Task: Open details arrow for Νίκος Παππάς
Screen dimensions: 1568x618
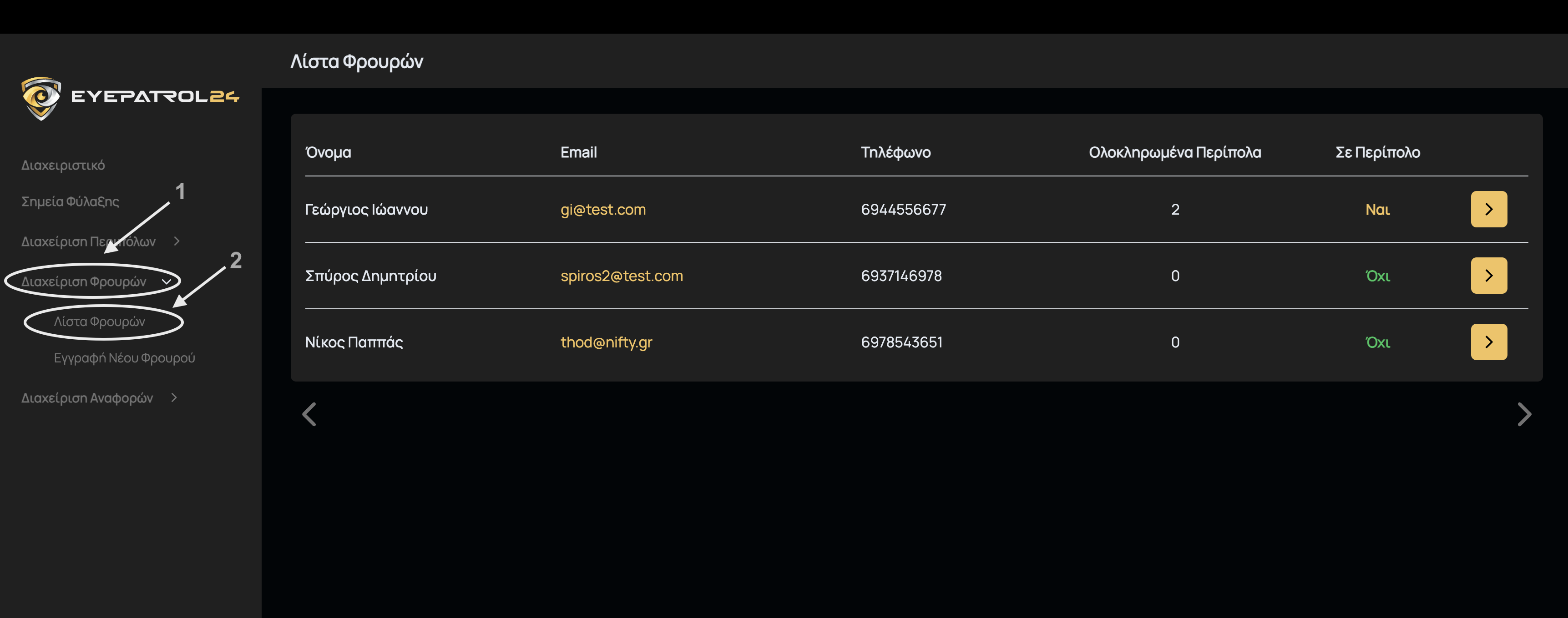Action: pyautogui.click(x=1488, y=342)
